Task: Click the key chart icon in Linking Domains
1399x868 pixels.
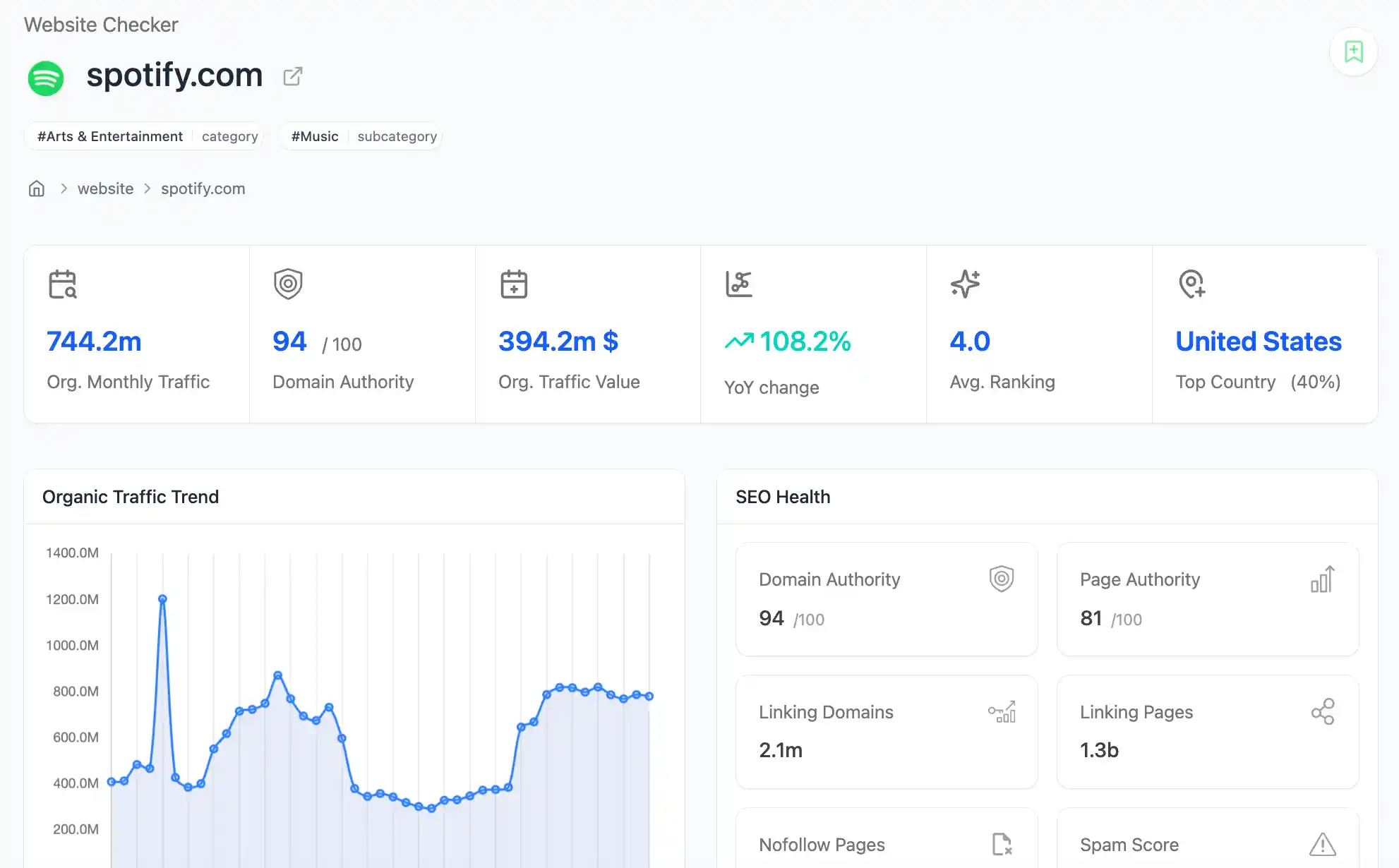Action: coord(1002,711)
